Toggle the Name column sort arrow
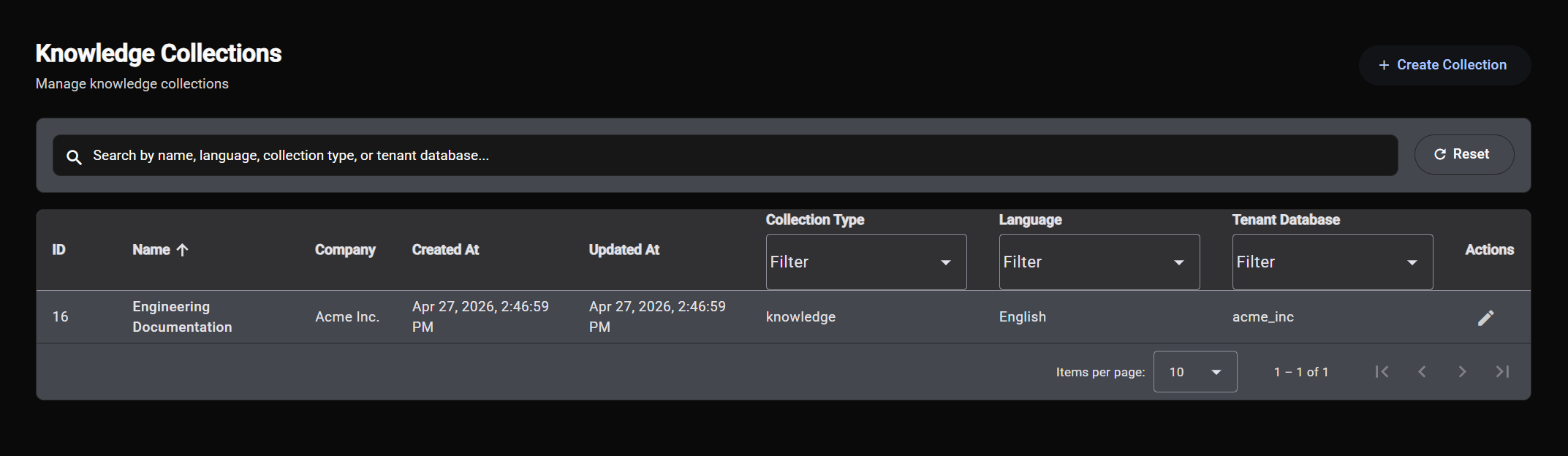This screenshot has width=1568, height=456. [183, 250]
